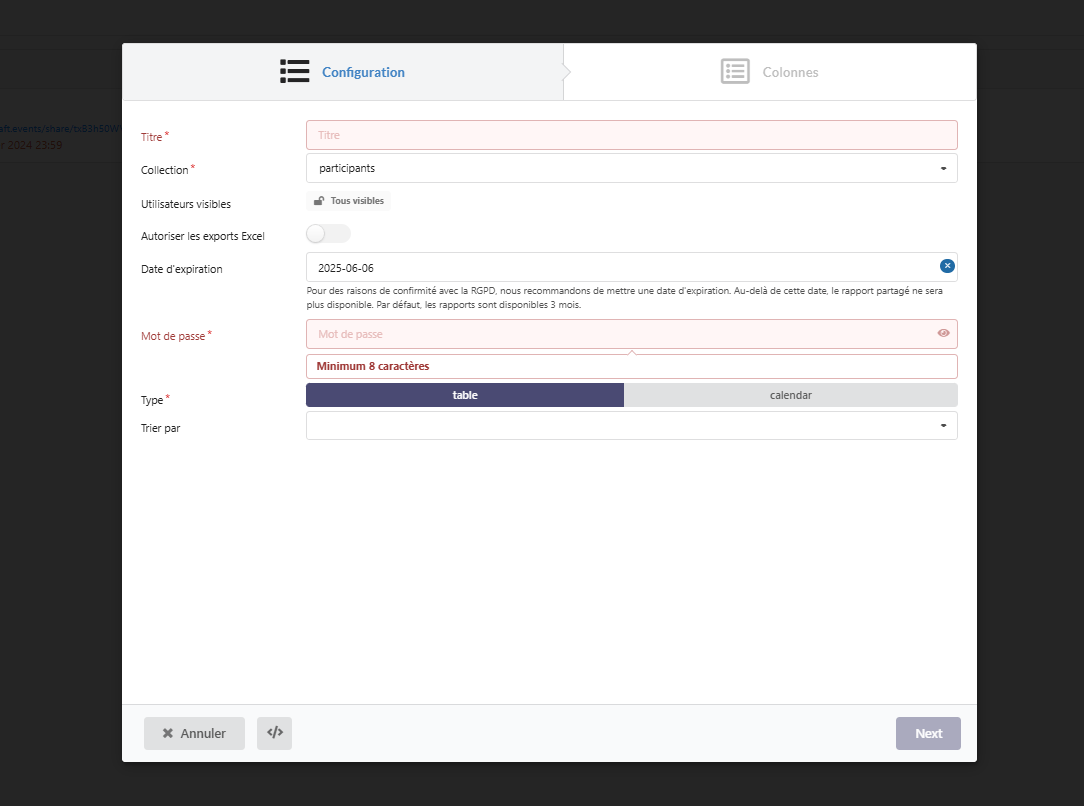Click into the Titre input field
Screen dimensions: 1084x806
click(631, 135)
